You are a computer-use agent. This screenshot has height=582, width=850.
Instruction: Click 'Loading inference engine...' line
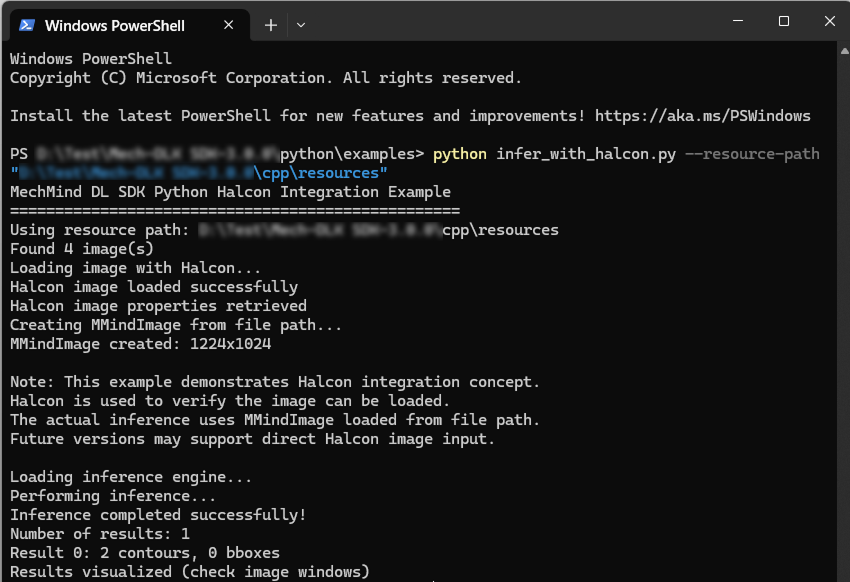click(131, 477)
